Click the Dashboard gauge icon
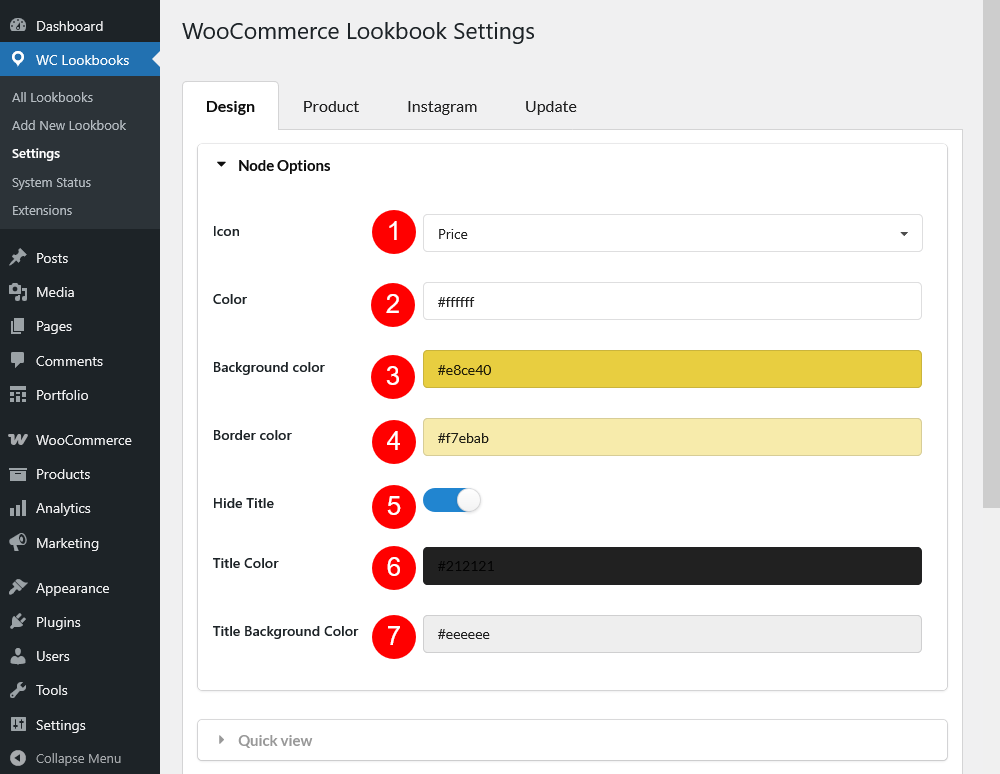Image resolution: width=1000 pixels, height=774 pixels. coord(18,26)
